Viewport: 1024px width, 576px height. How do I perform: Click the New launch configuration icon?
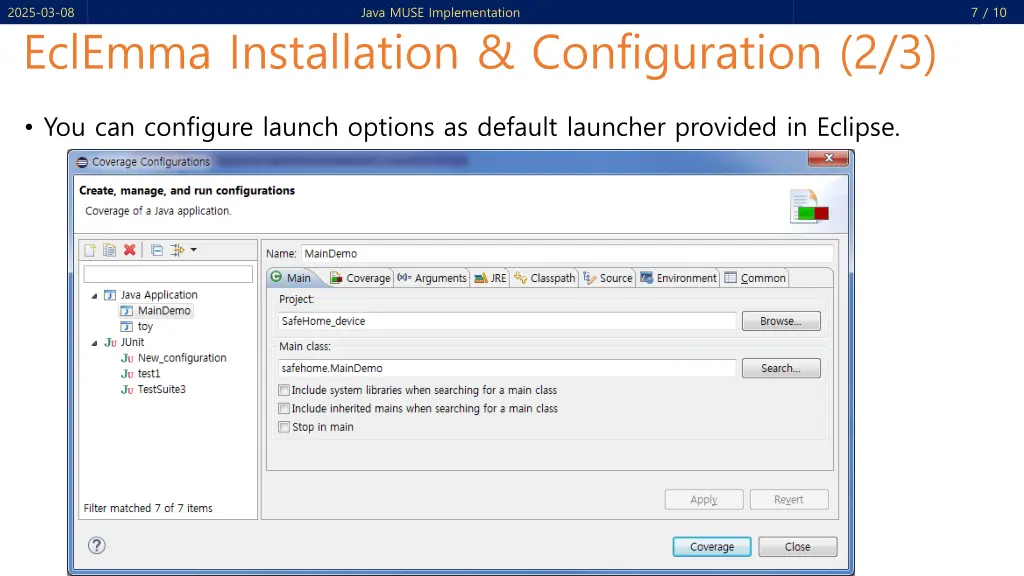pyautogui.click(x=90, y=250)
